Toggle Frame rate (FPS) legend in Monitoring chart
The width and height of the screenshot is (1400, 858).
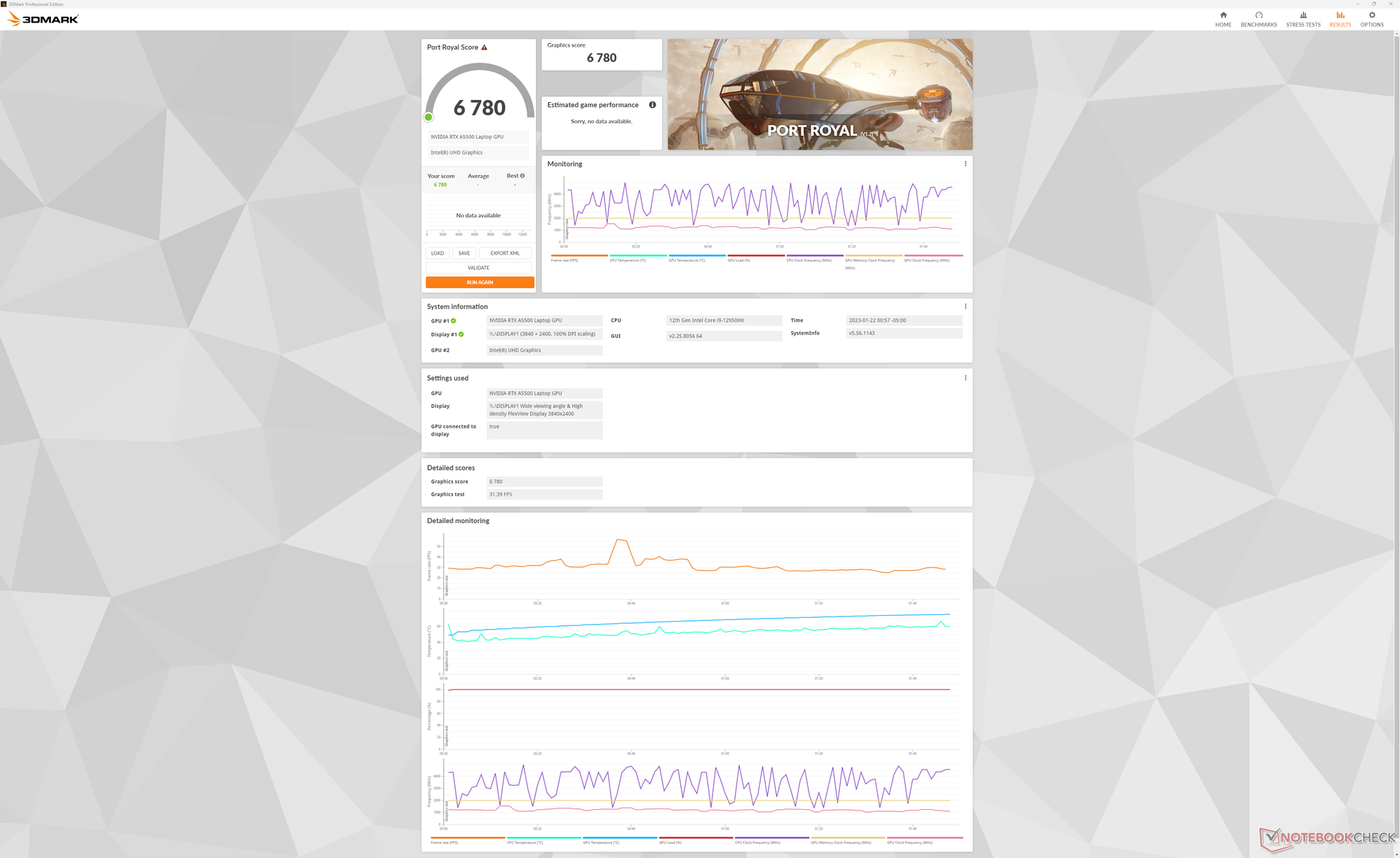coord(564,260)
